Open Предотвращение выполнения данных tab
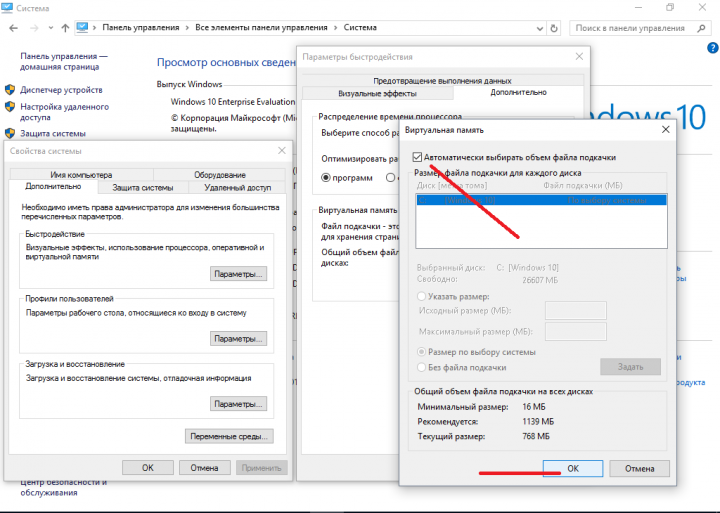Viewport: 720px width, 513px height. pos(442,80)
